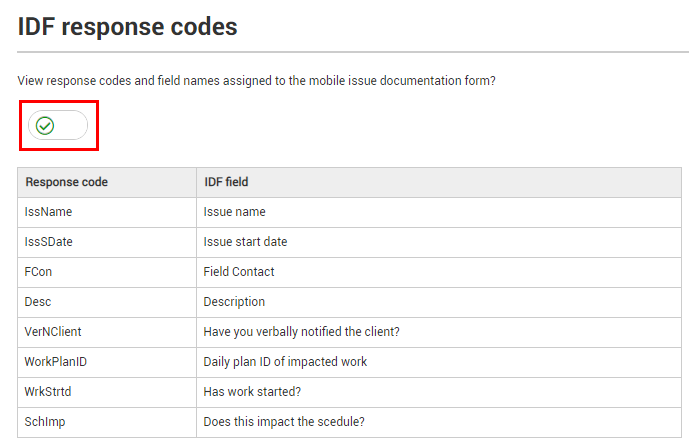
Task: Select the 'Has work started?' cell
Action: coord(439,392)
